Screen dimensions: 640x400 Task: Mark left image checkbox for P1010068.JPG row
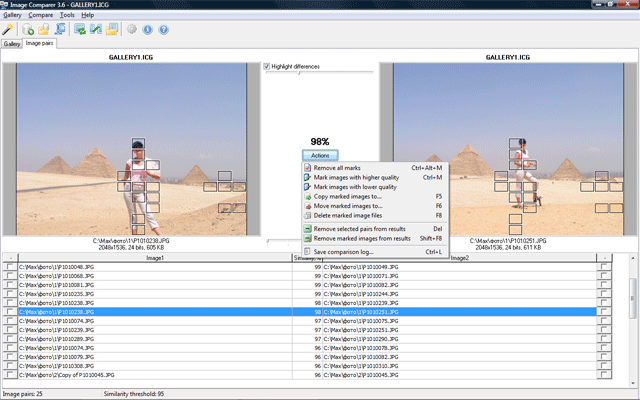coord(10,276)
